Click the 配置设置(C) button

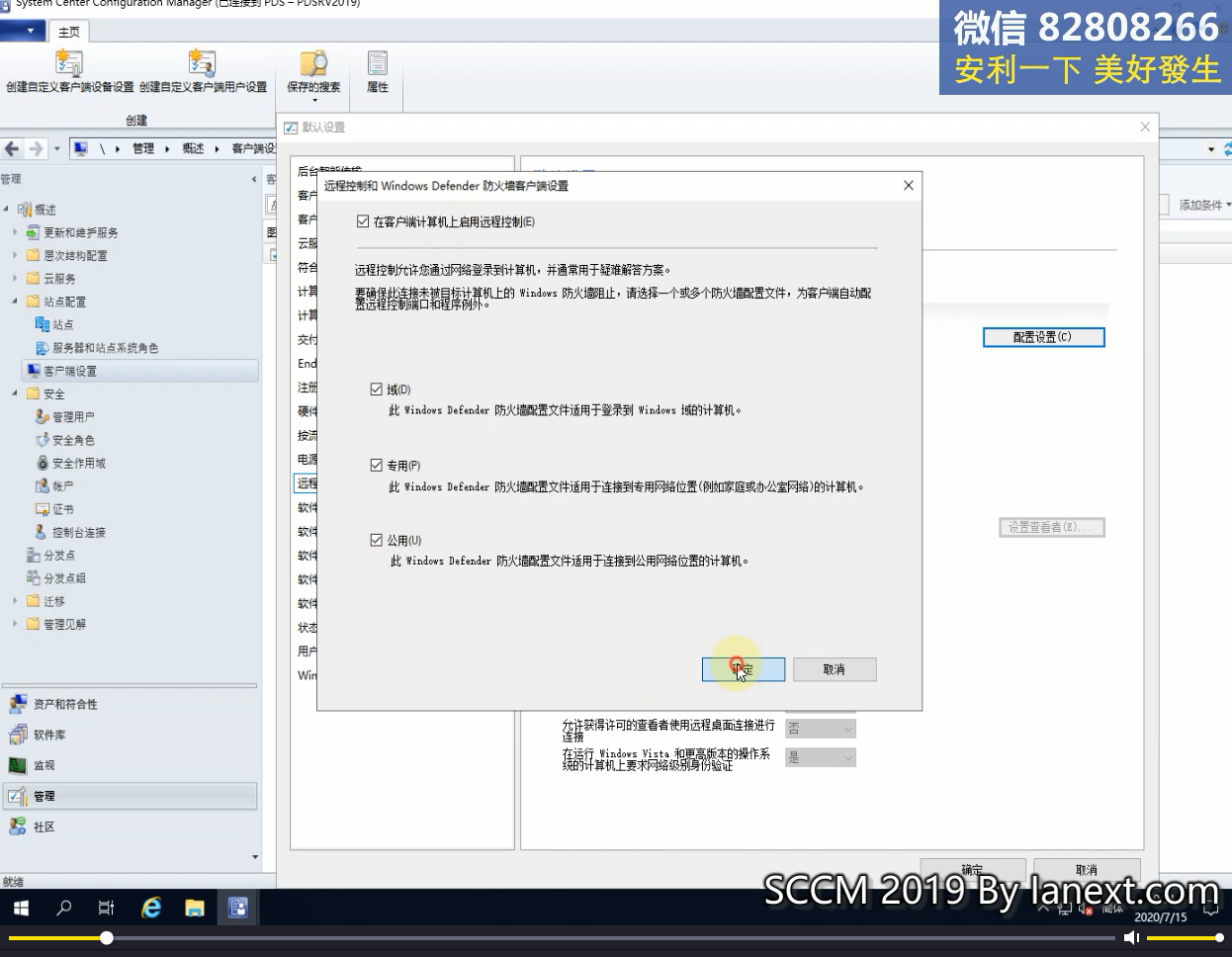[x=1043, y=337]
